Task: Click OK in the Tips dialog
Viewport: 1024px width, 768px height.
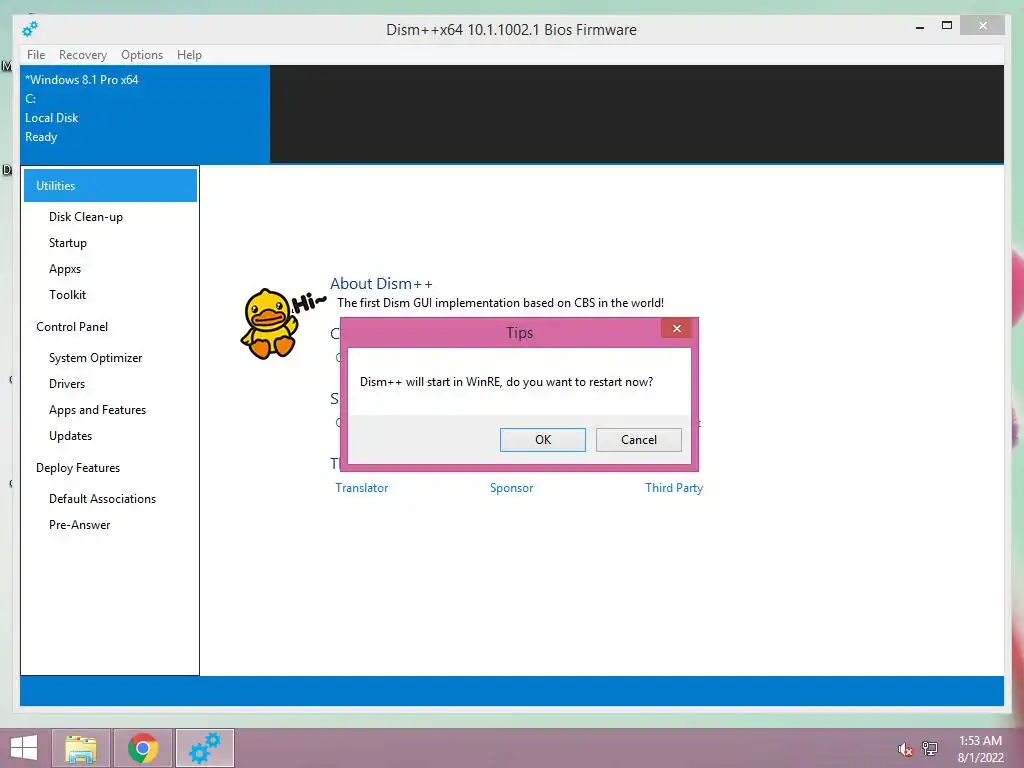Action: coord(543,440)
